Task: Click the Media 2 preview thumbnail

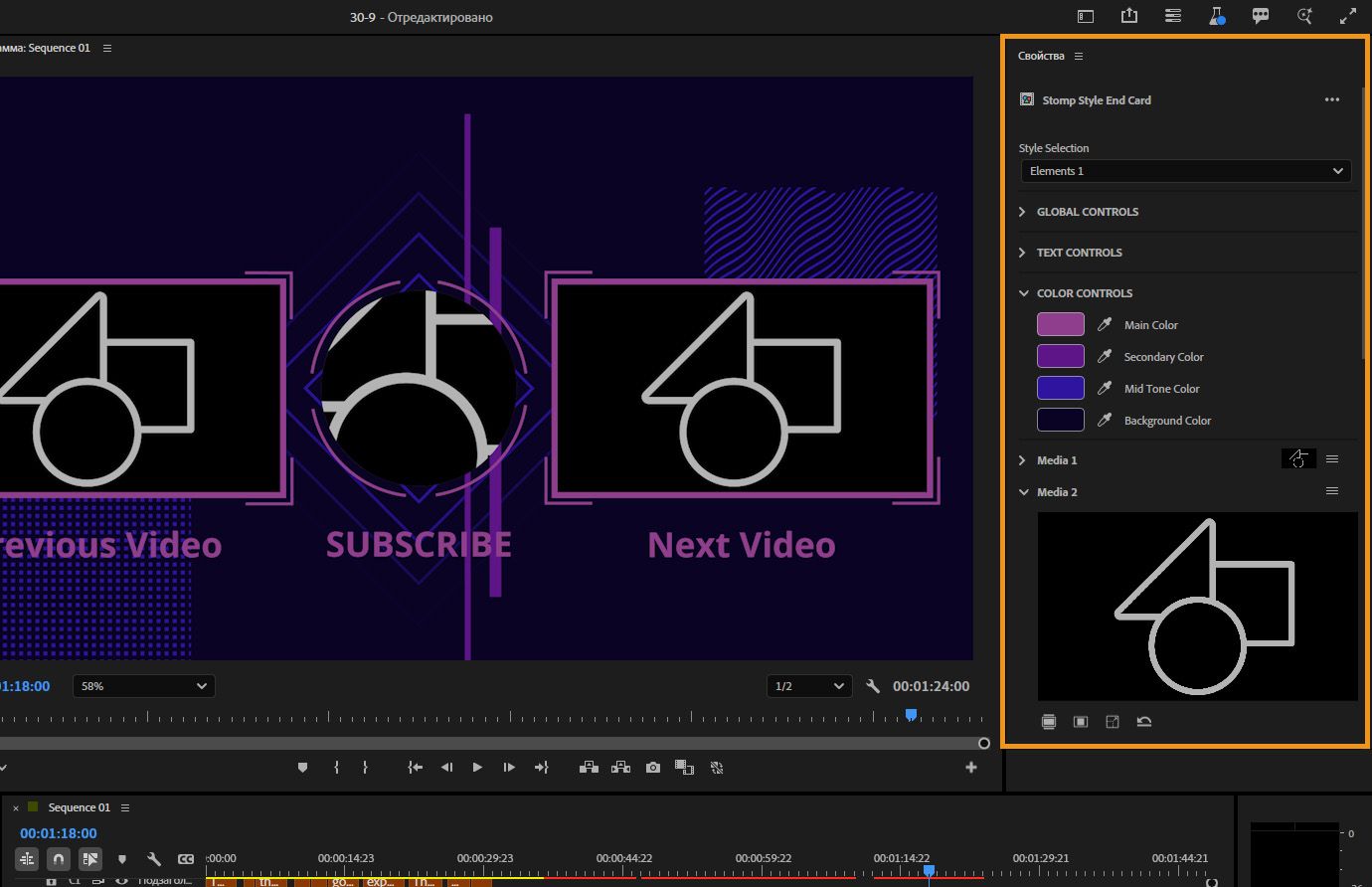Action: [x=1197, y=607]
